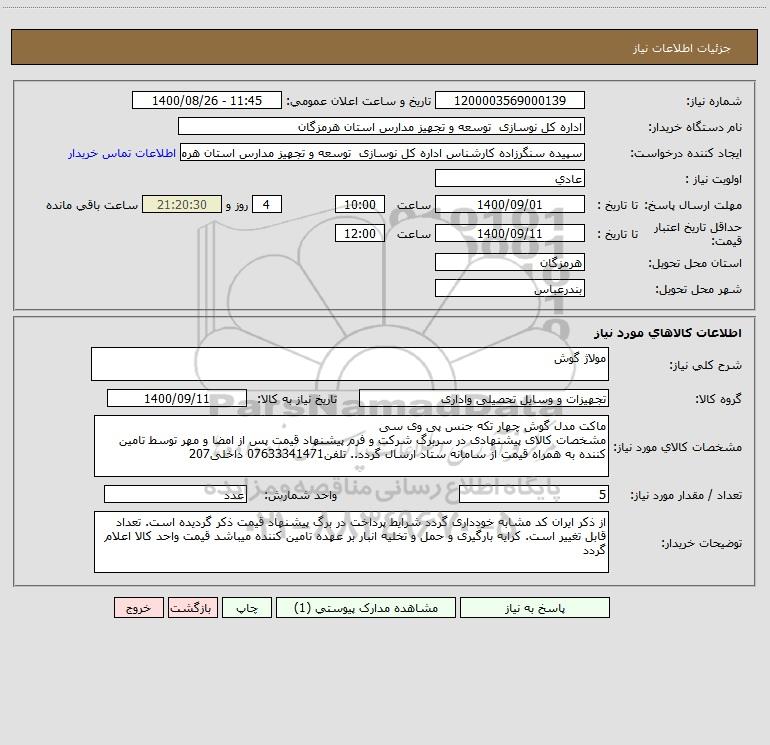Click the شرح کلی نیاز box مولاژ گوش

[350, 364]
